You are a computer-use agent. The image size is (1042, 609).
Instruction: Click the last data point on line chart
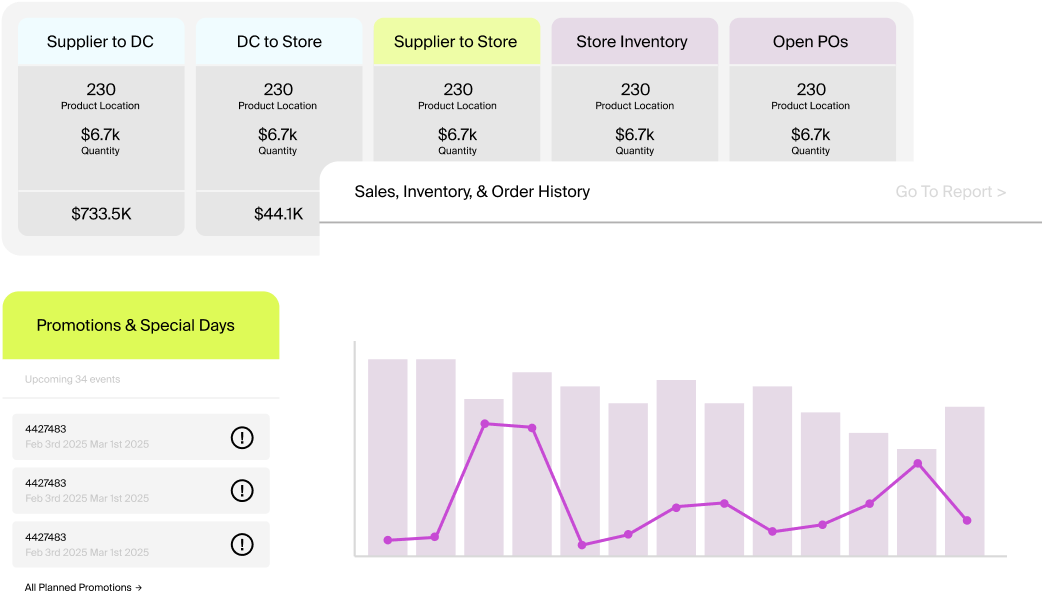click(x=966, y=520)
